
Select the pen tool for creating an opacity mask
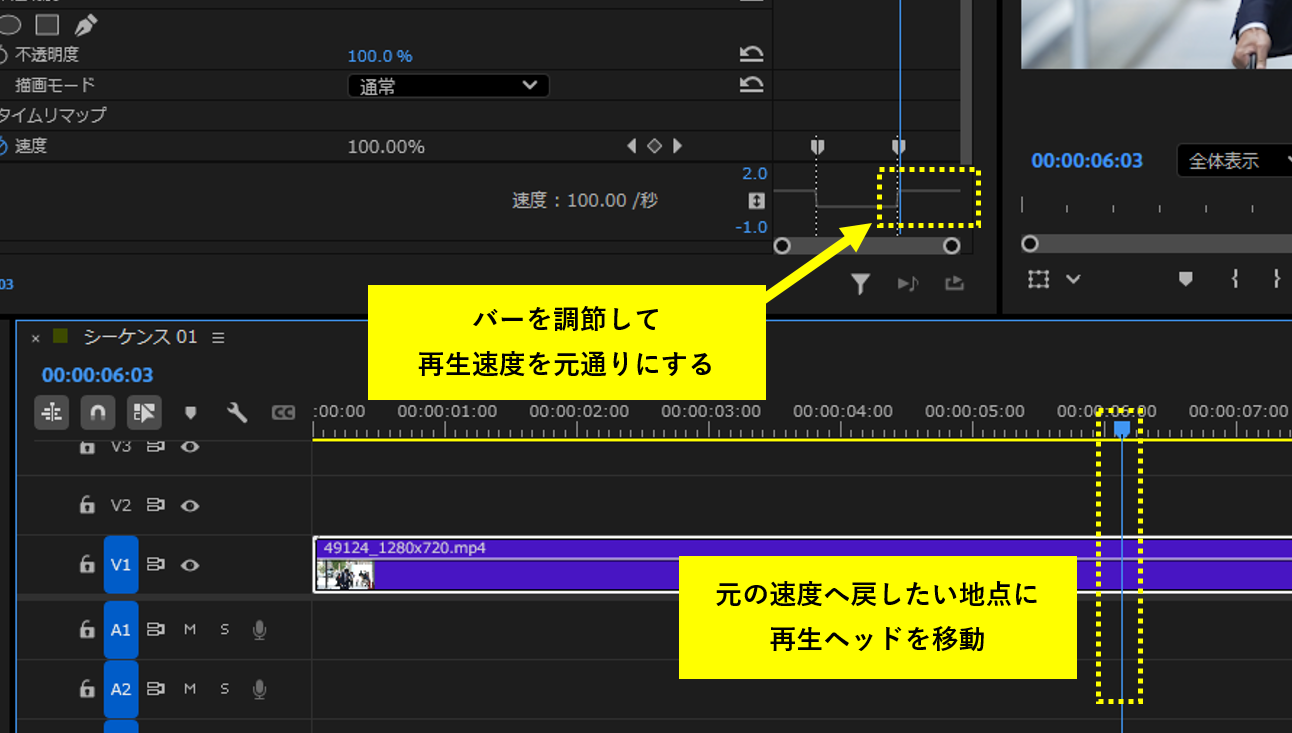pos(85,25)
